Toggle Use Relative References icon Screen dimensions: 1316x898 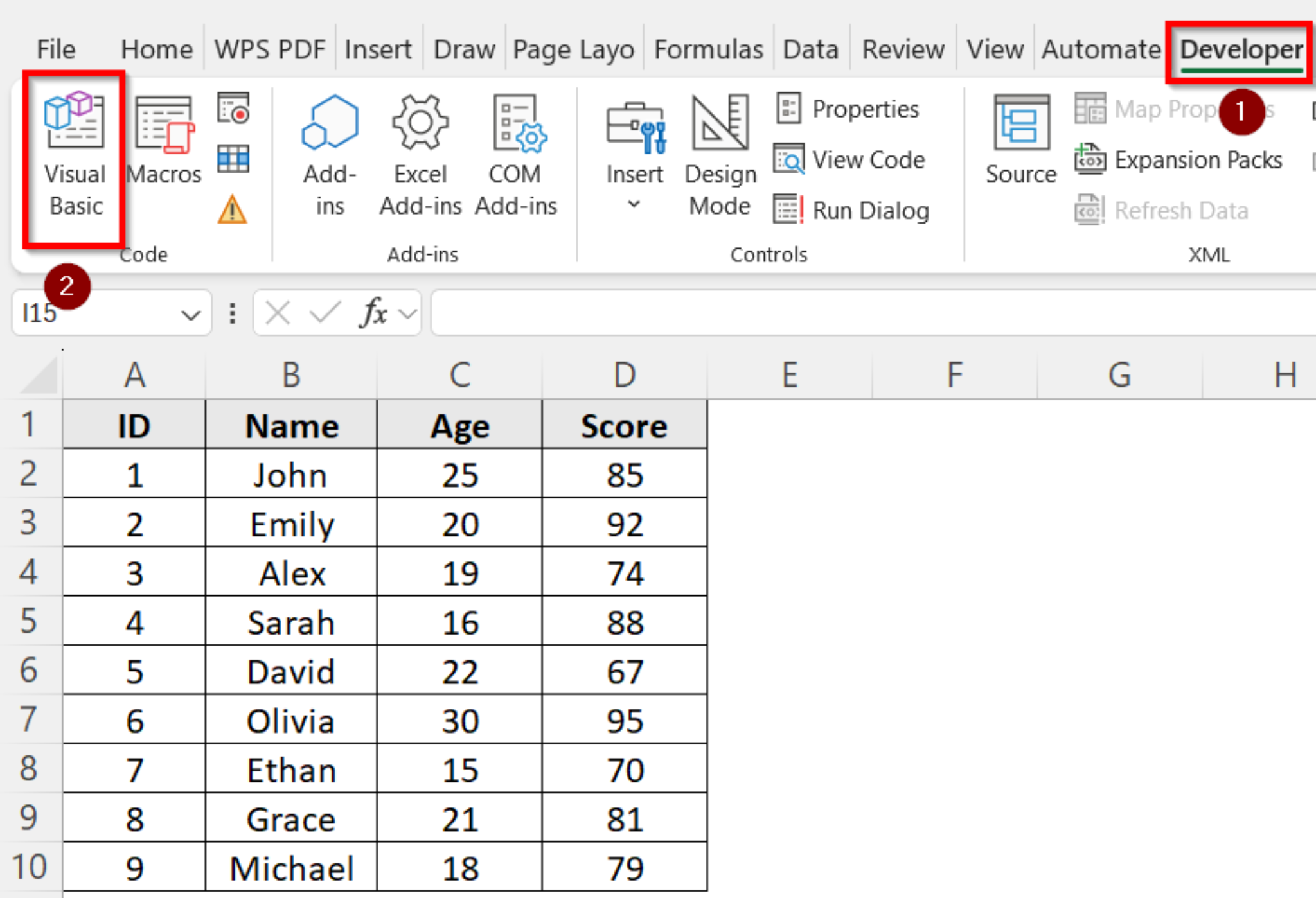coord(233,159)
